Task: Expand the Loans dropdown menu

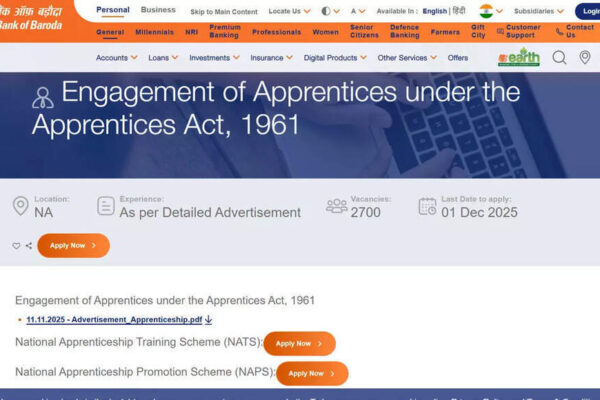Action: tap(163, 58)
